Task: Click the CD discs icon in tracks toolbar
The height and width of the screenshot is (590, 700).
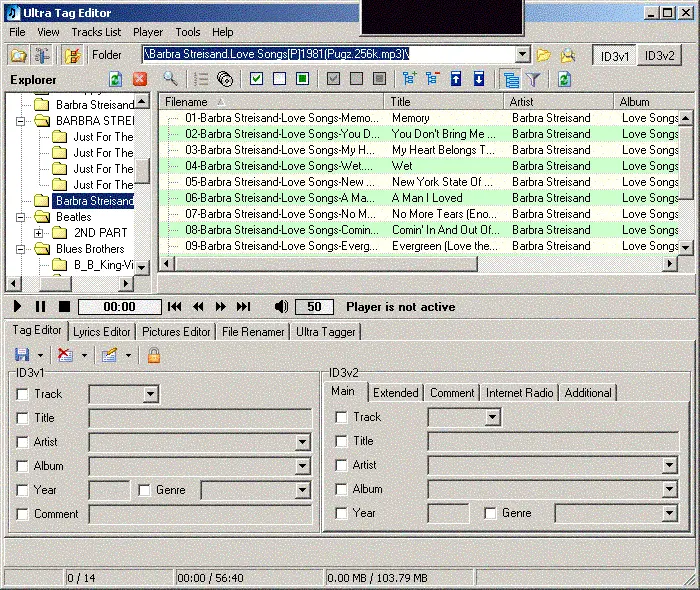Action: pyautogui.click(x=225, y=79)
